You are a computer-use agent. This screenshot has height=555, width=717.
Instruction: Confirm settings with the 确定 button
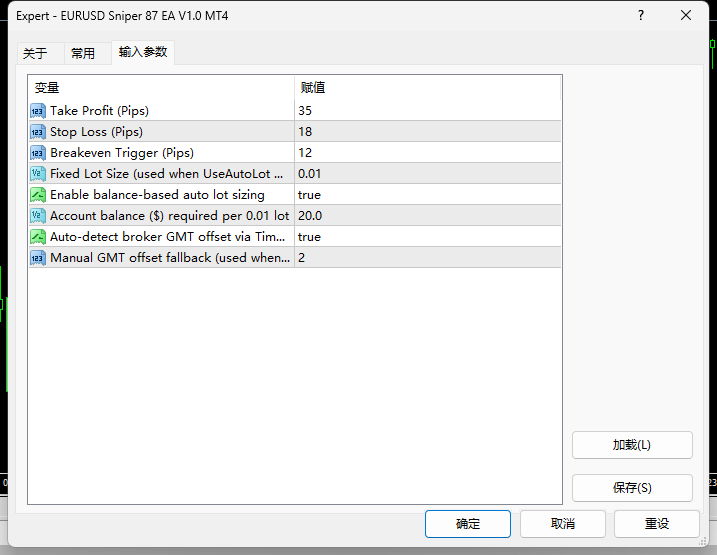tap(468, 524)
